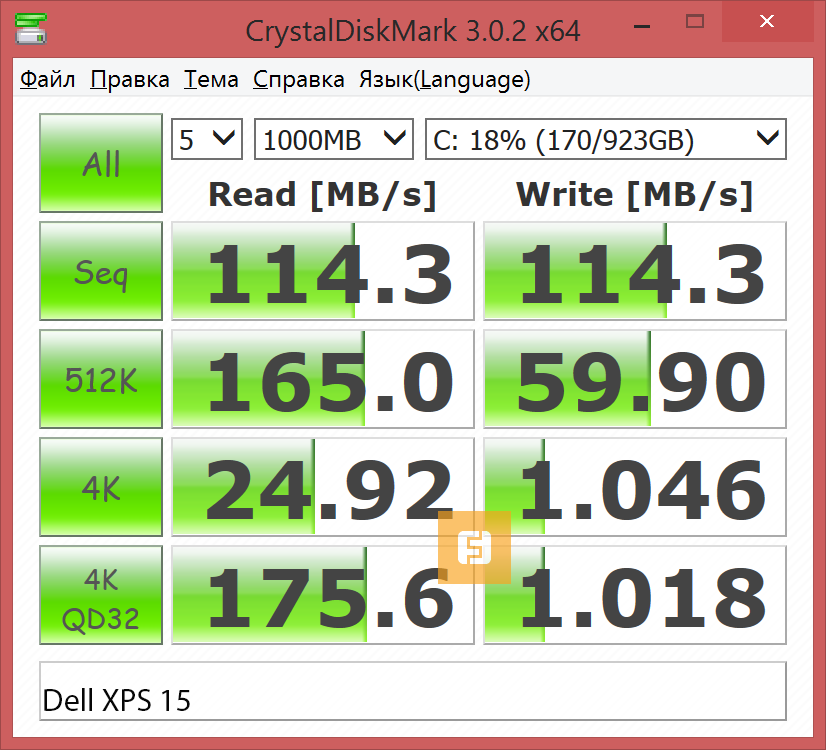Viewport: 826px width, 750px height.
Task: Open the test count dropdown showing 5
Action: (207, 140)
